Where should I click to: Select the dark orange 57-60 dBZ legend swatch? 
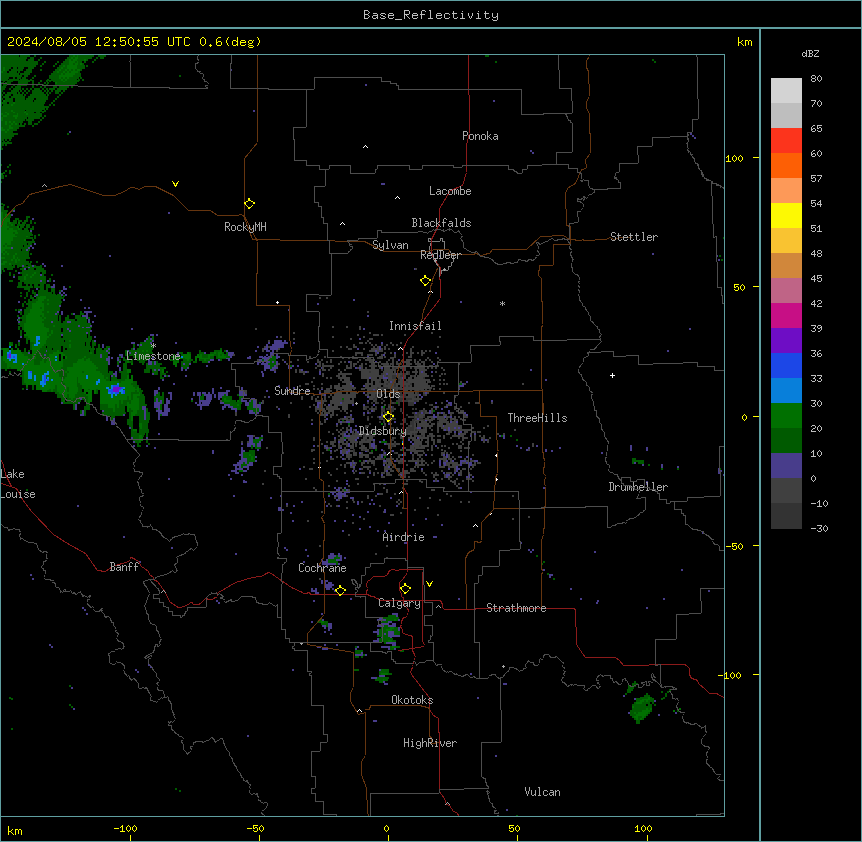pyautogui.click(x=786, y=165)
